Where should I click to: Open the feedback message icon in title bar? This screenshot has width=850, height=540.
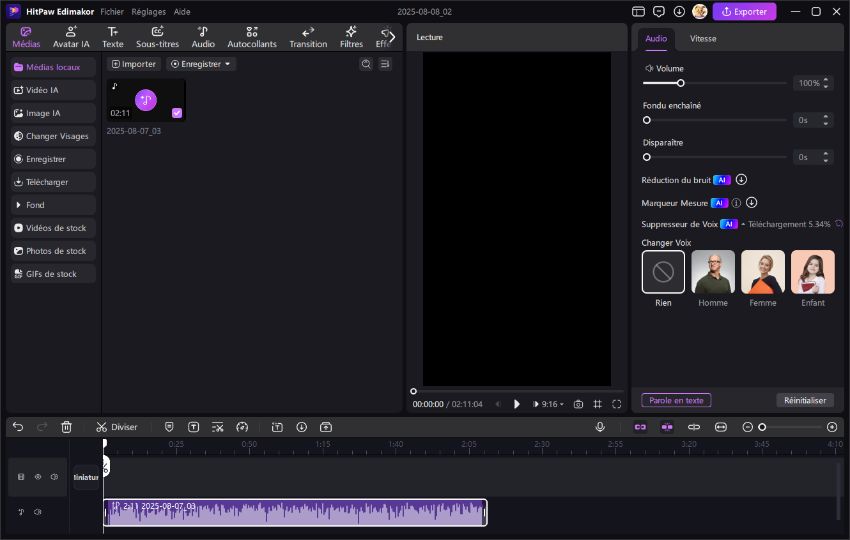659,11
